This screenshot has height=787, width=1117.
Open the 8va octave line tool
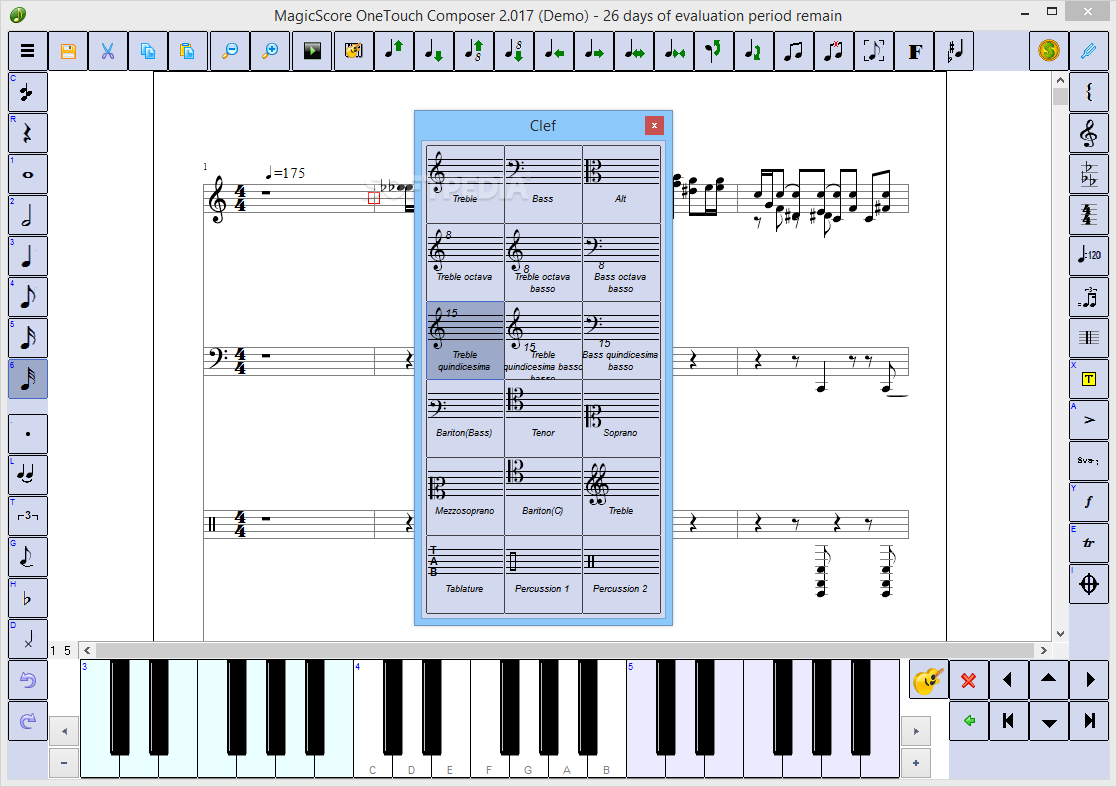tap(1089, 461)
